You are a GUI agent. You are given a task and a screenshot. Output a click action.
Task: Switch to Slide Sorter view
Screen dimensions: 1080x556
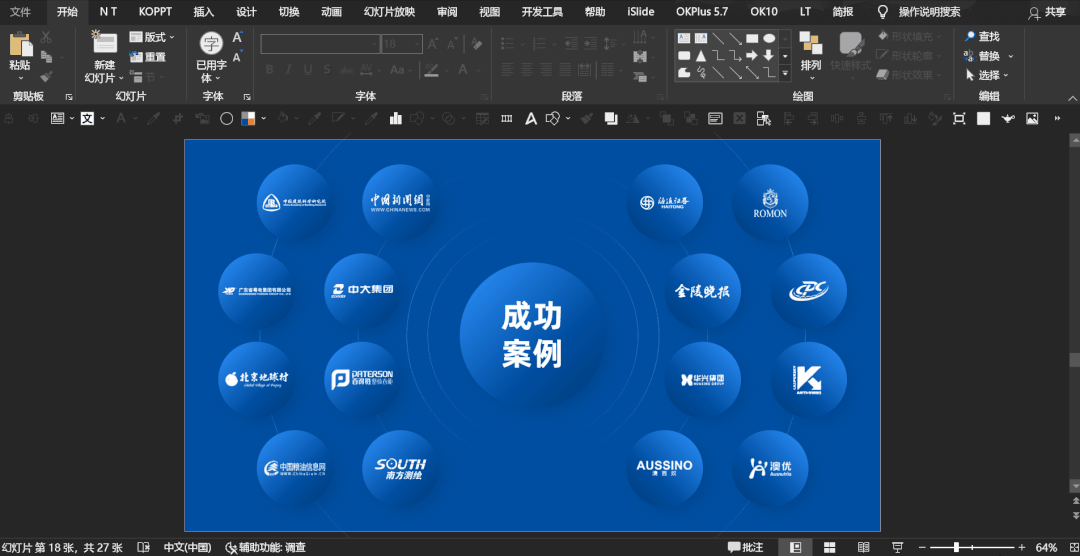coord(830,548)
